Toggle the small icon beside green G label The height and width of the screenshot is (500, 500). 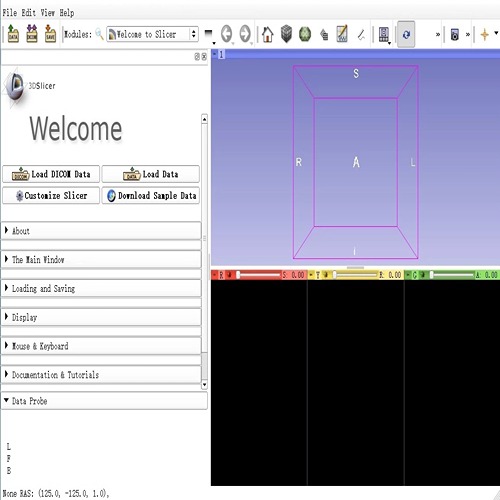[423, 275]
